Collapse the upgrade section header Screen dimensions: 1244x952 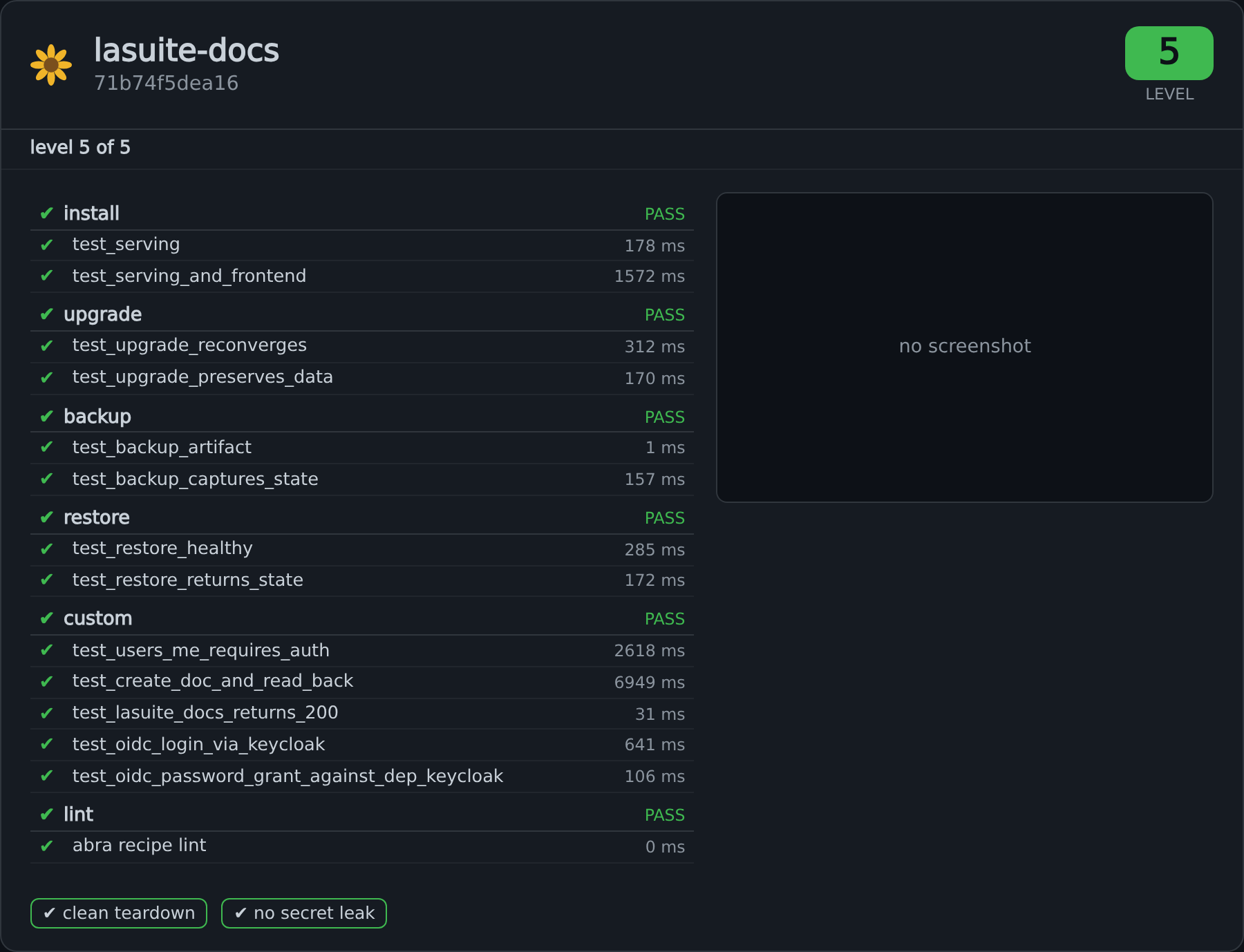(362, 314)
